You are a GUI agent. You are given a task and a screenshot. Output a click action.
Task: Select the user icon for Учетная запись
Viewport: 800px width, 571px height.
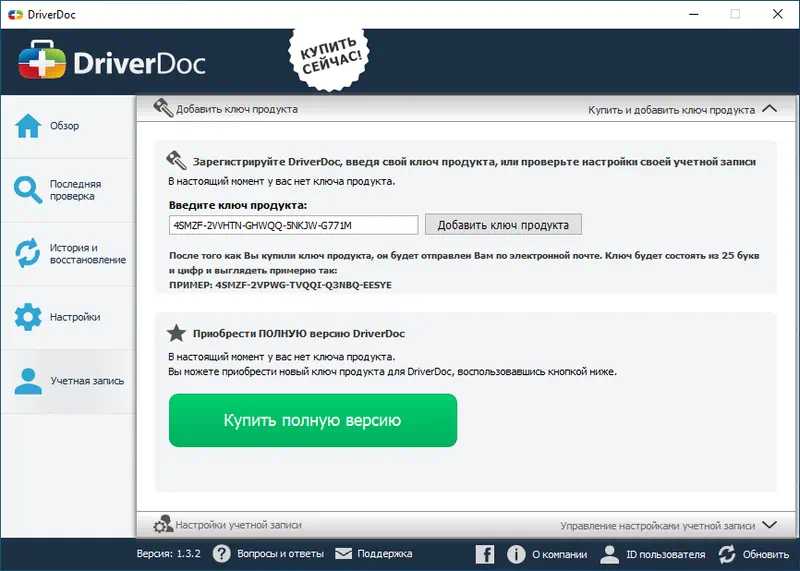pyautogui.click(x=28, y=381)
